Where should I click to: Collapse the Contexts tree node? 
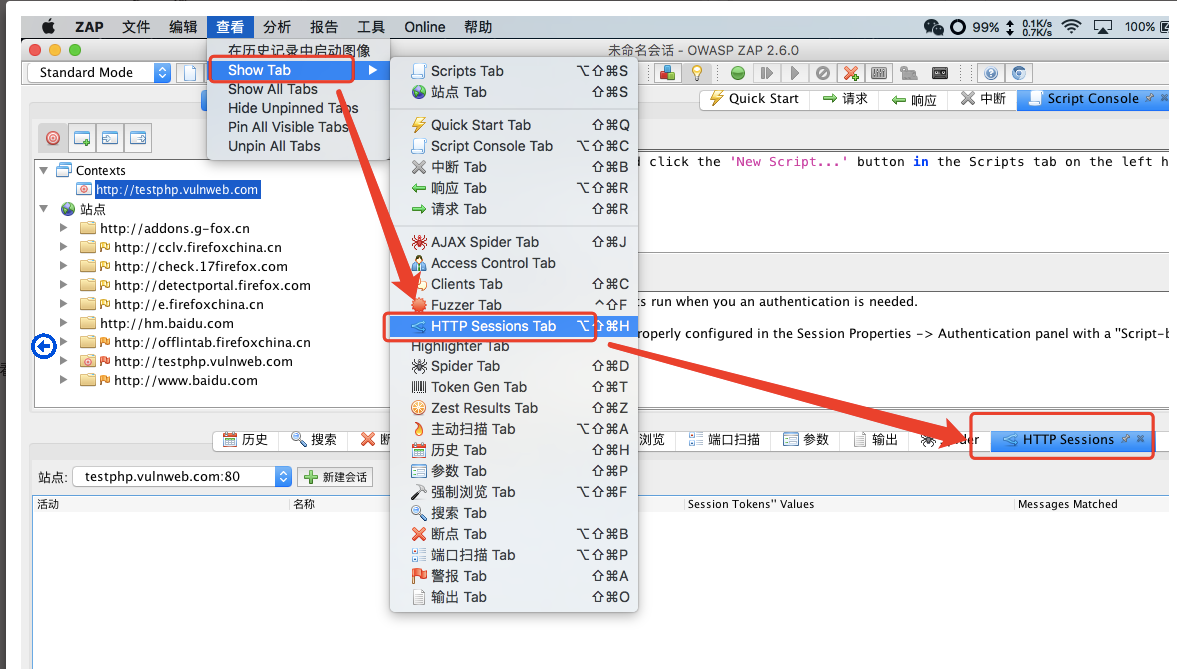(44, 170)
